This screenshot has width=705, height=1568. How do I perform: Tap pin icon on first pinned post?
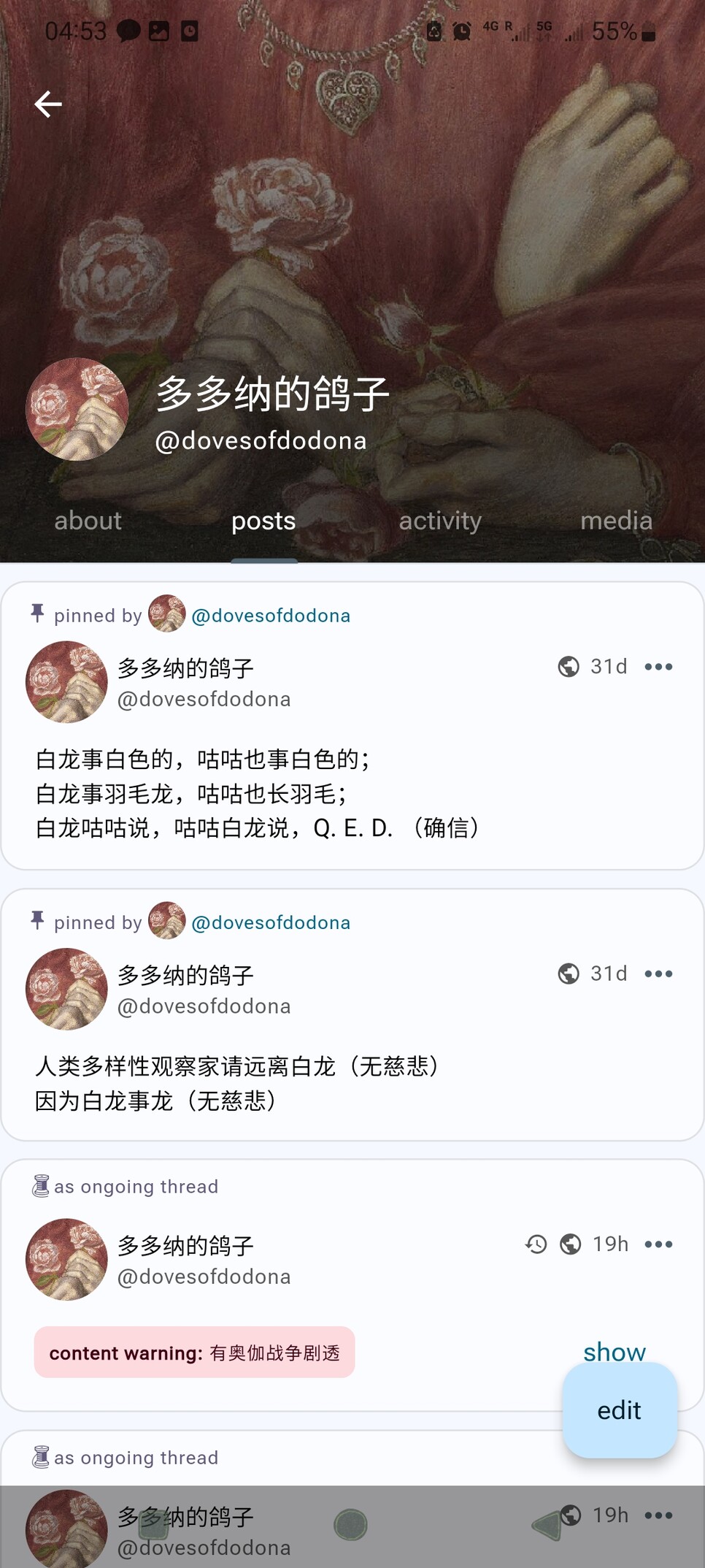37,613
